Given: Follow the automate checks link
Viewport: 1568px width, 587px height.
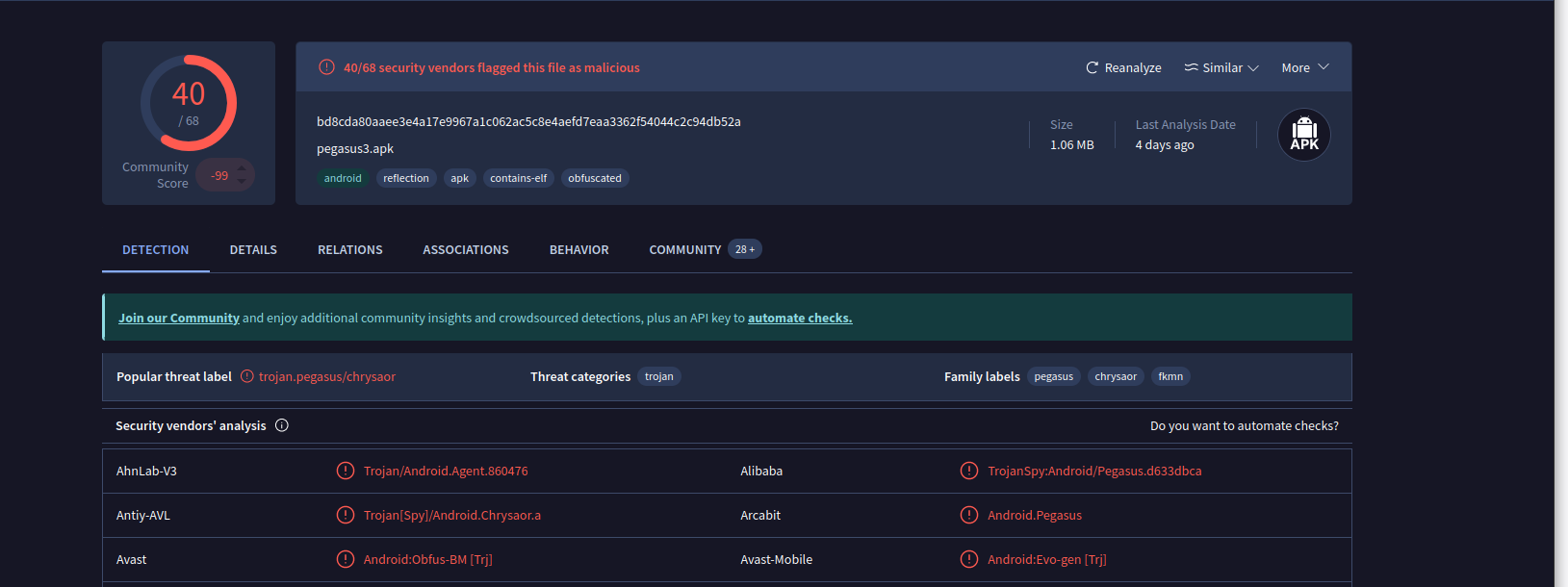Looking at the screenshot, I should [800, 318].
